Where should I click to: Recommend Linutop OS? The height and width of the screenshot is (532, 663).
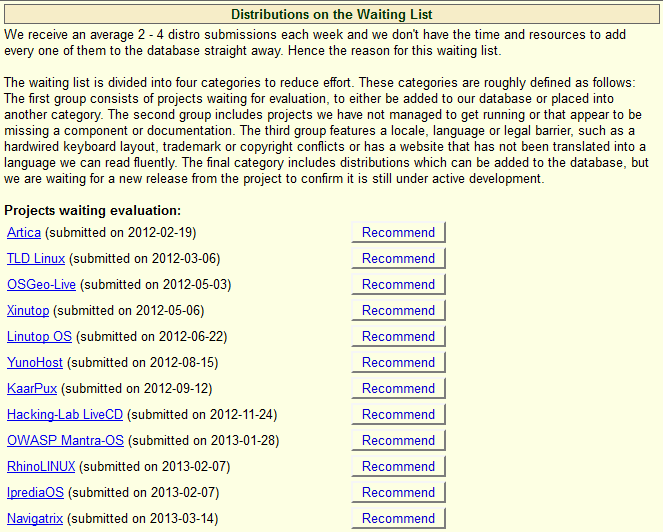pos(398,336)
